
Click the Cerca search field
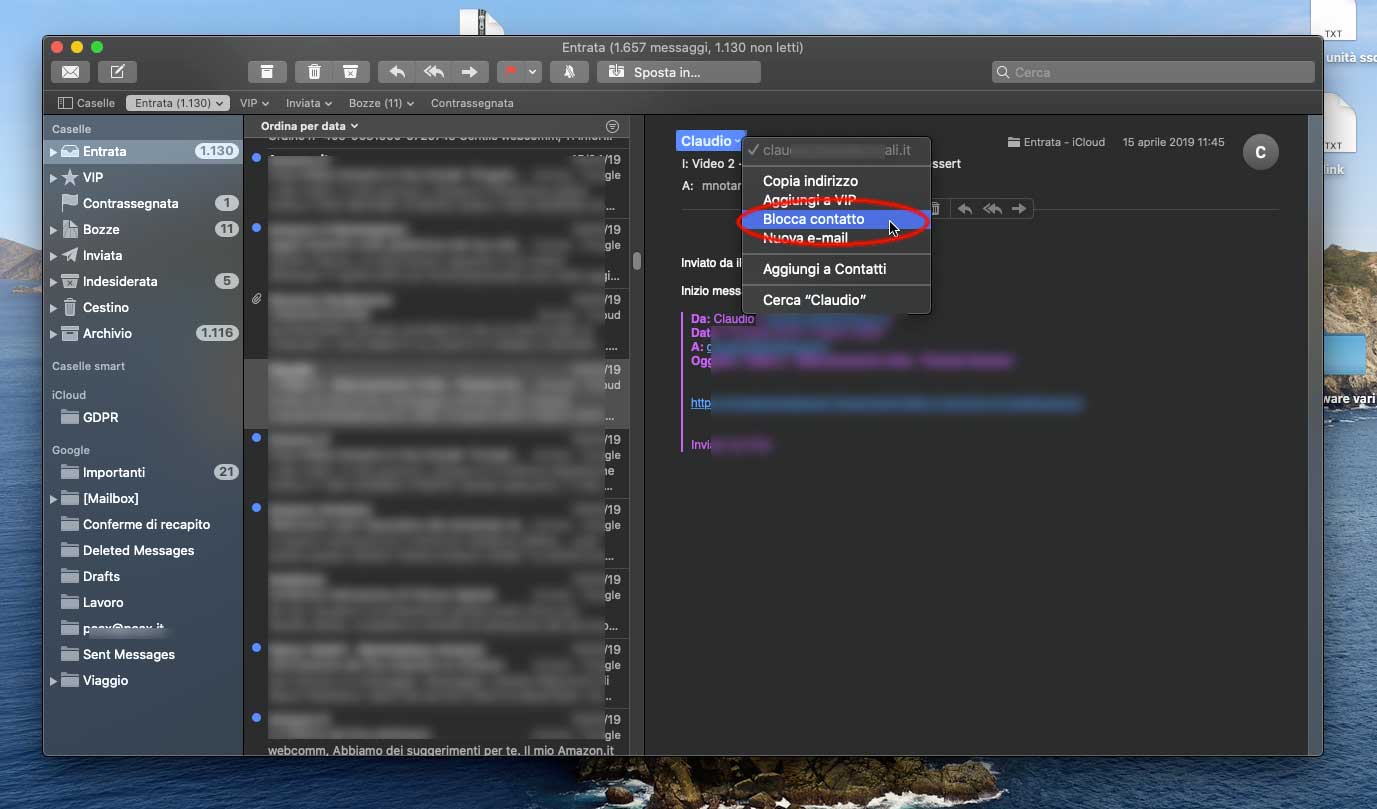pyautogui.click(x=1153, y=72)
